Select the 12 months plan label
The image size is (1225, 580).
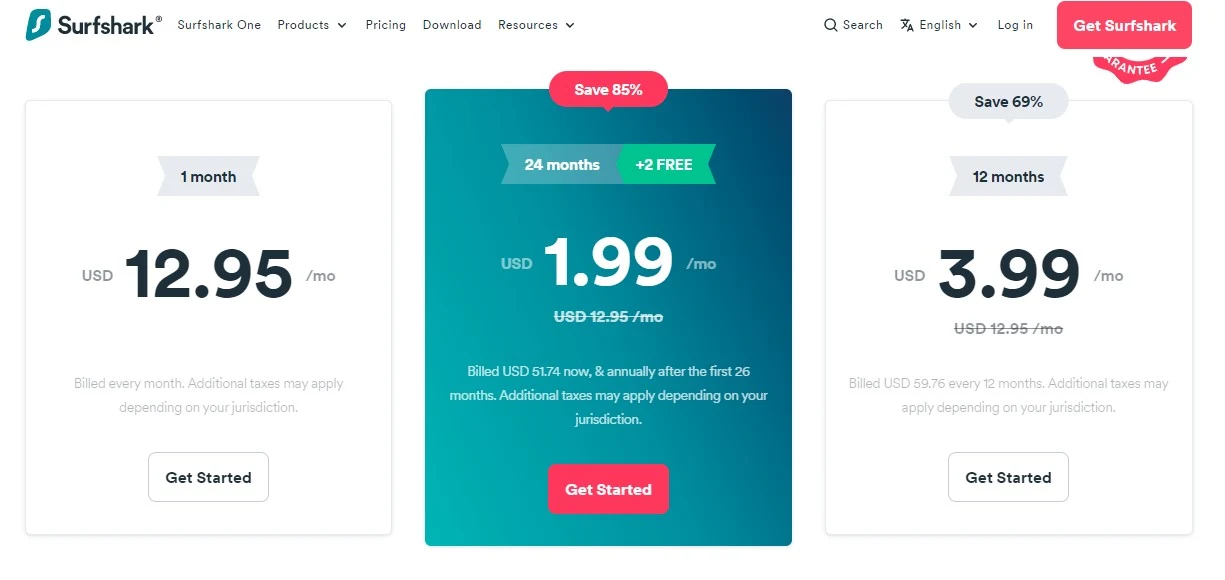[x=1008, y=176]
